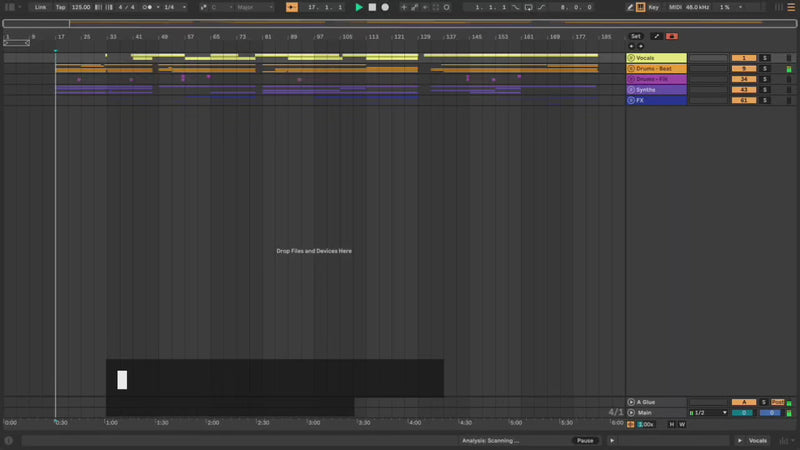This screenshot has width=800, height=450.
Task: Click the Arrangement Record circle button
Action: [x=385, y=7]
